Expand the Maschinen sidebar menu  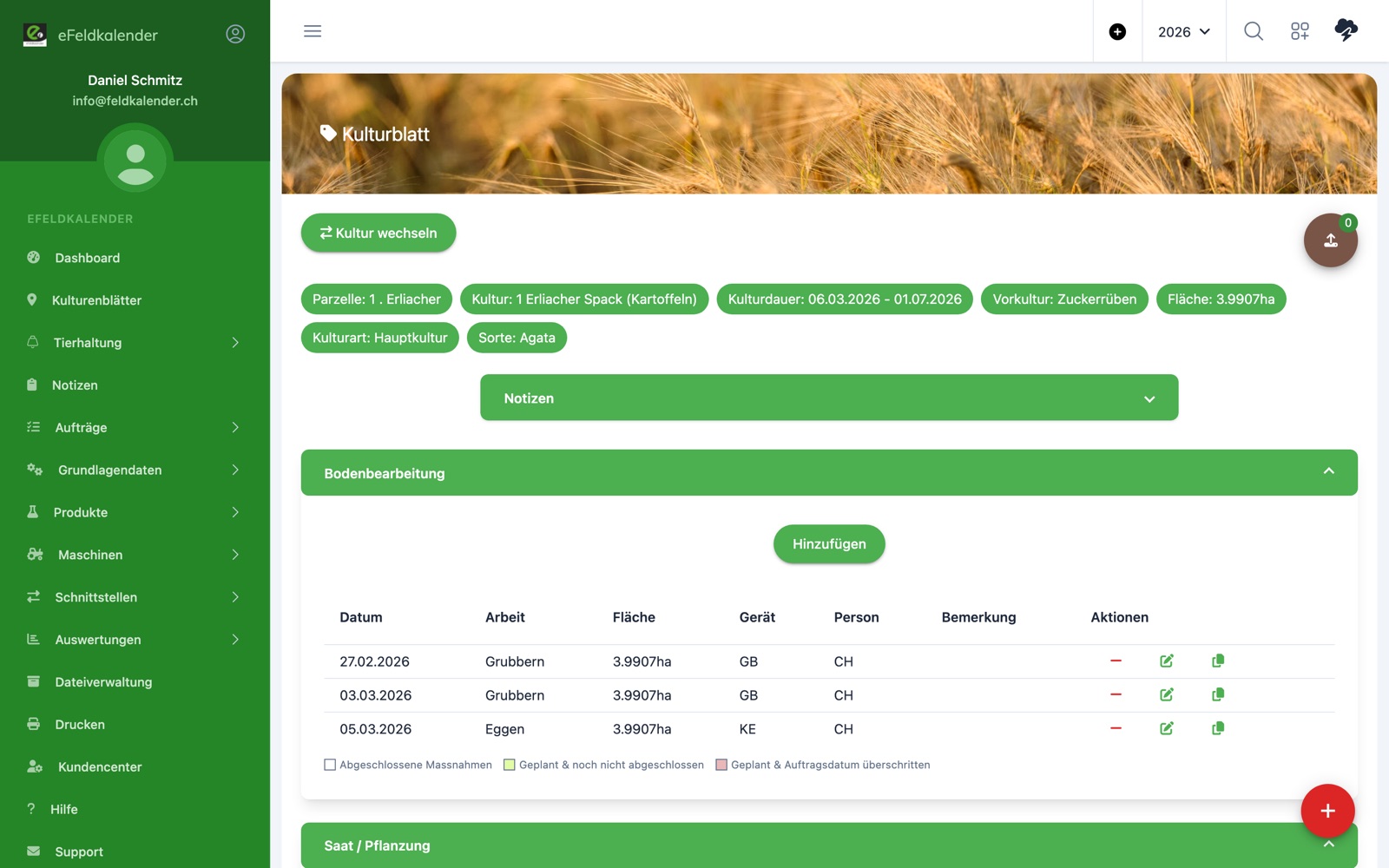[135, 555]
